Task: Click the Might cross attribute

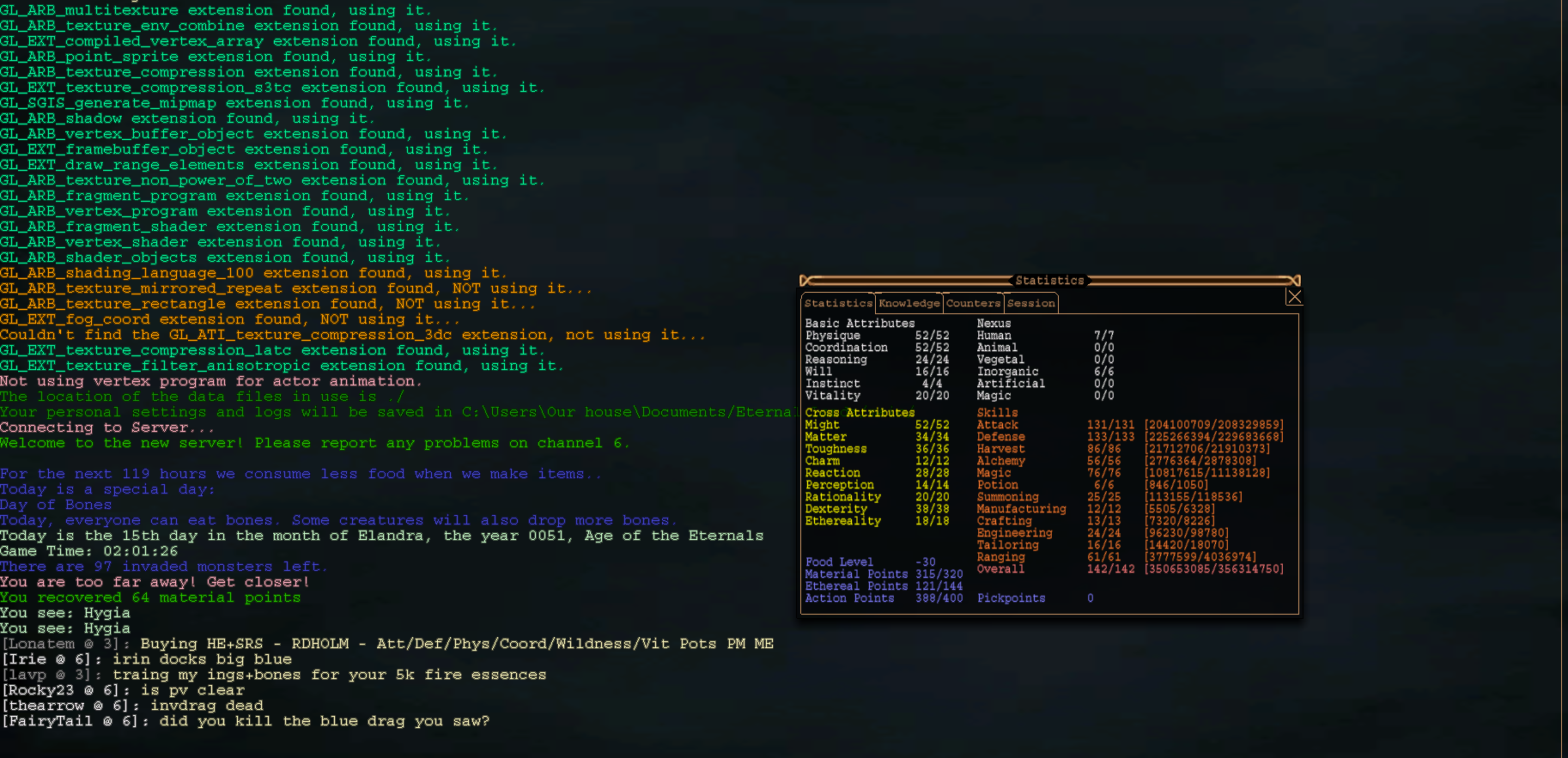Action: (x=822, y=425)
